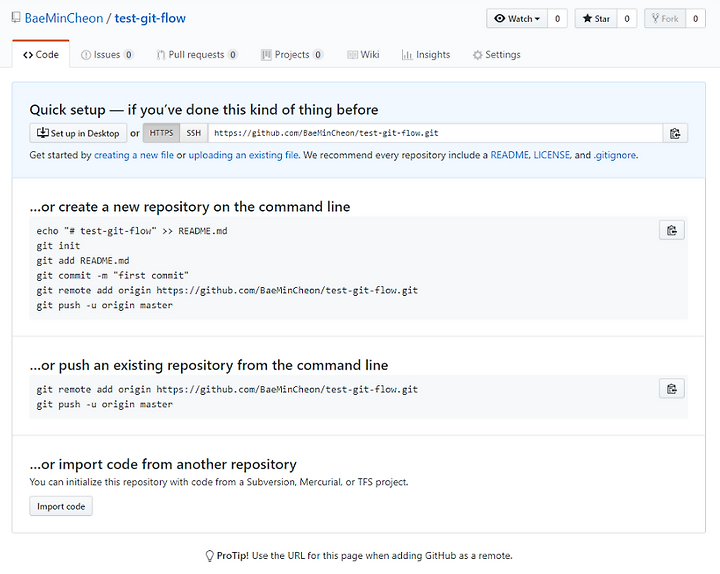
Task: Click Set up in Desktop button
Action: coord(78,133)
